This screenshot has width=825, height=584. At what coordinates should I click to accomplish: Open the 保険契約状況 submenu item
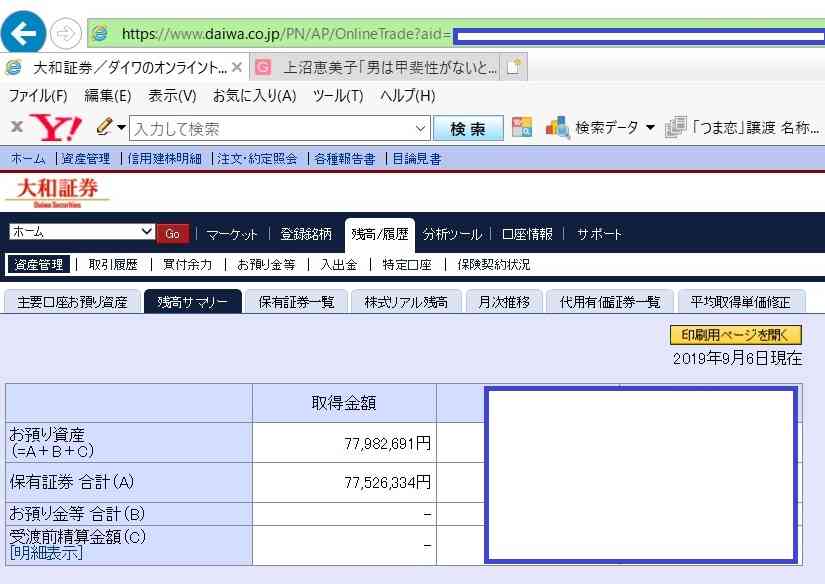point(494,265)
